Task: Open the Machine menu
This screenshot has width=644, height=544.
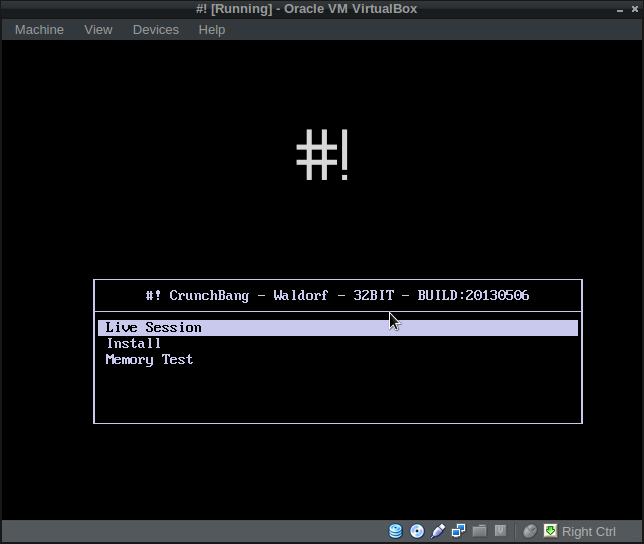Action: point(39,30)
